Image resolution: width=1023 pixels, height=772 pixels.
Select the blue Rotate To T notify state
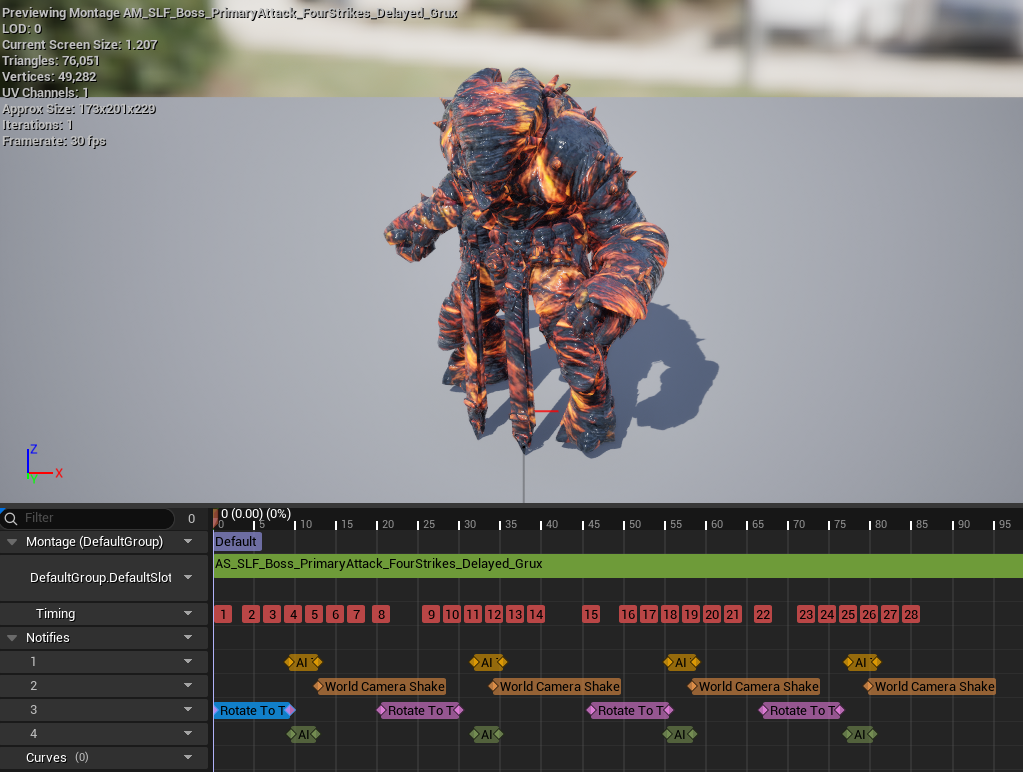pos(252,710)
